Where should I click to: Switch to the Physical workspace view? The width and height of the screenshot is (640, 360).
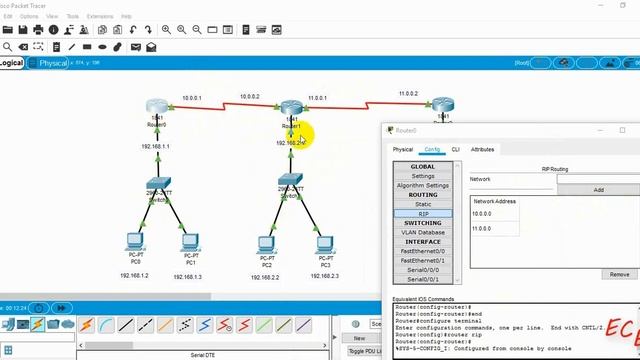tap(48, 63)
